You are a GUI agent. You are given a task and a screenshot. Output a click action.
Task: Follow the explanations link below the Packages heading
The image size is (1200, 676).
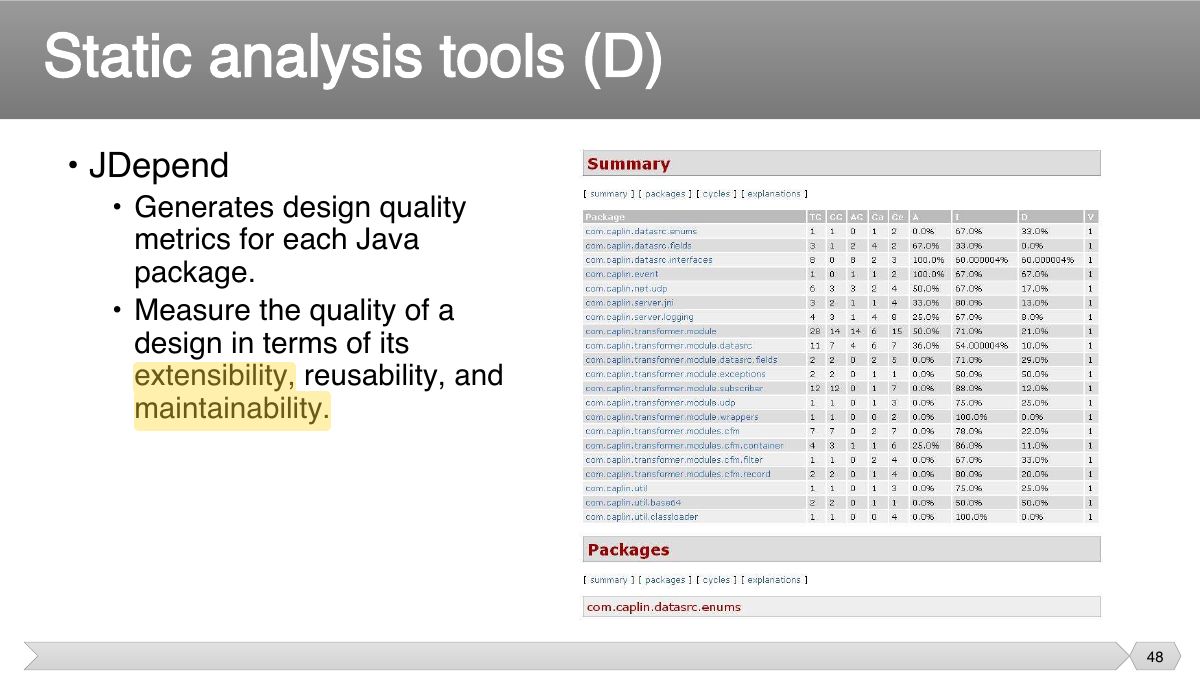coord(774,580)
